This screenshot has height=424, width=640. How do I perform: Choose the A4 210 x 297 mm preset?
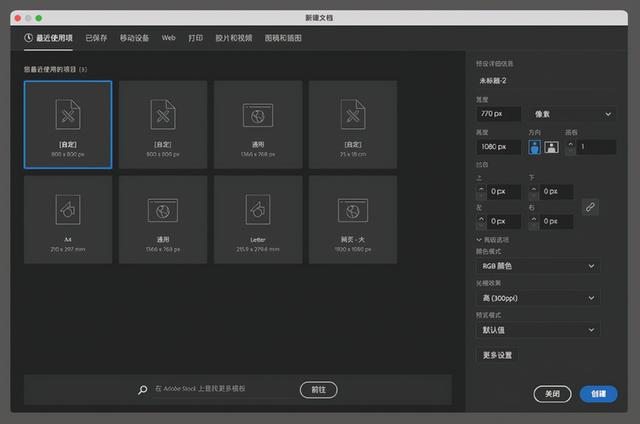coord(68,220)
